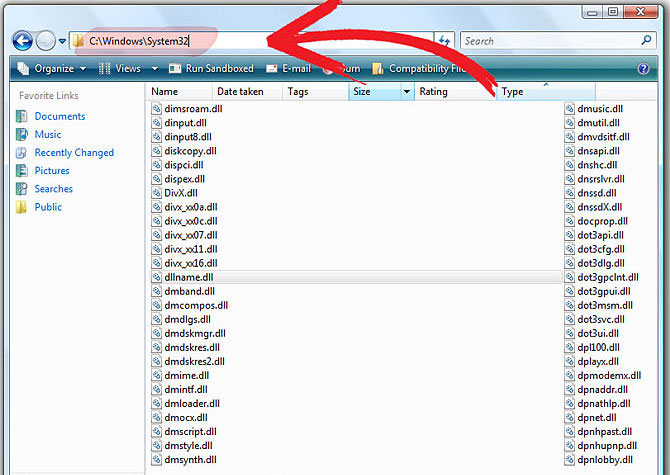Click the Documents folder icon in sidebar
Screen dimensions: 670x475
click(22, 116)
